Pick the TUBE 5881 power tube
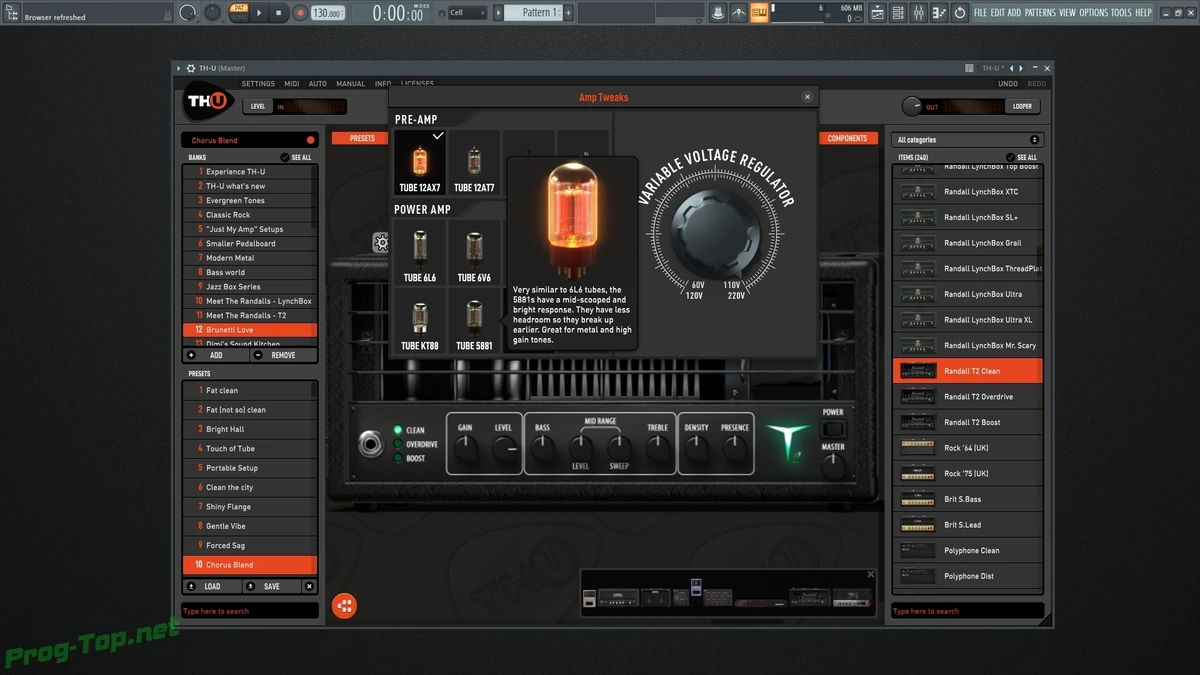 coord(474,322)
